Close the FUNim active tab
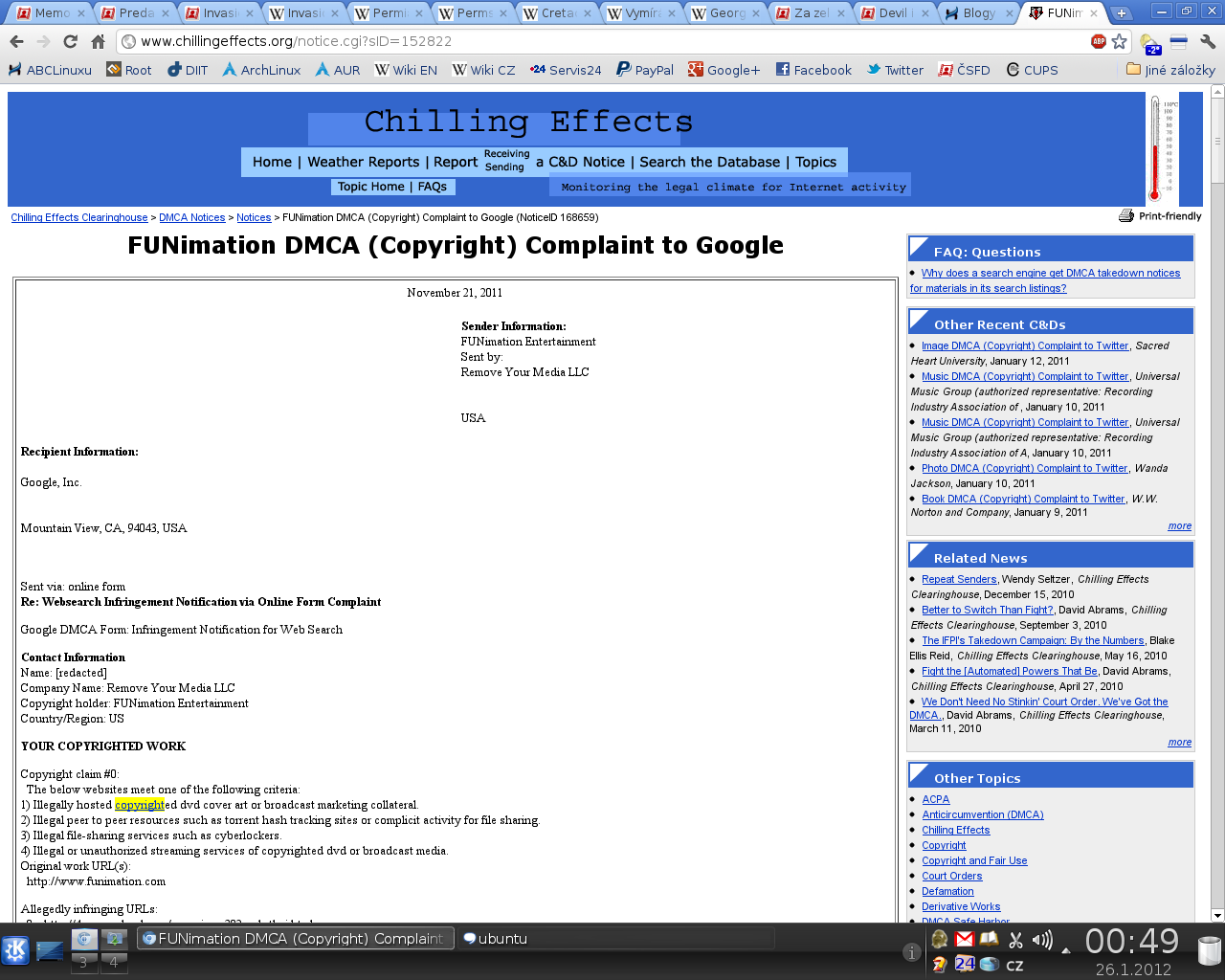This screenshot has width=1225, height=980. point(1094,13)
